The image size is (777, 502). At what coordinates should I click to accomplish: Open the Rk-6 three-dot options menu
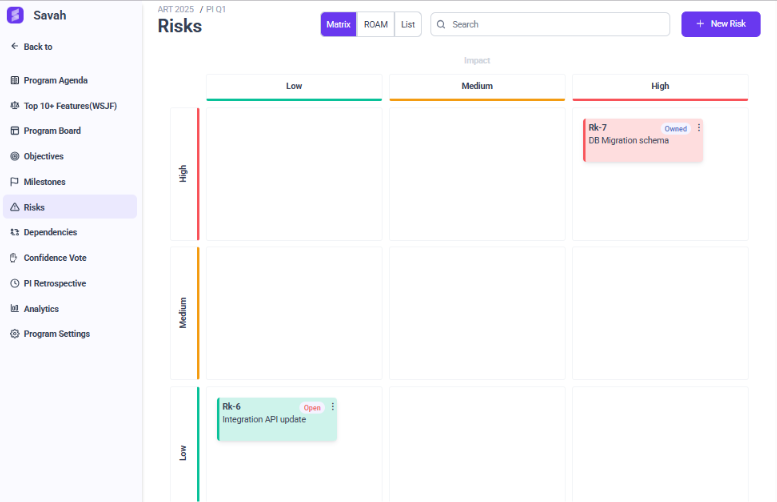click(333, 407)
